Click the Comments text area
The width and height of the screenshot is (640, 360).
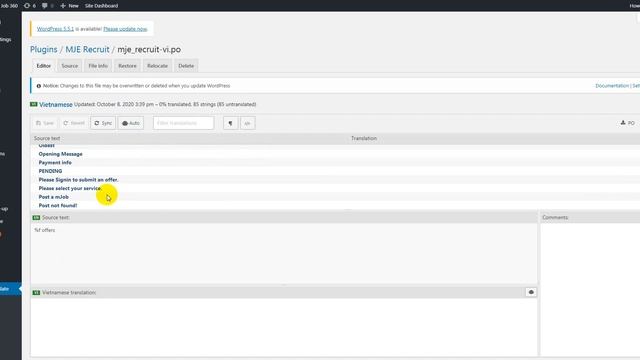[590, 290]
